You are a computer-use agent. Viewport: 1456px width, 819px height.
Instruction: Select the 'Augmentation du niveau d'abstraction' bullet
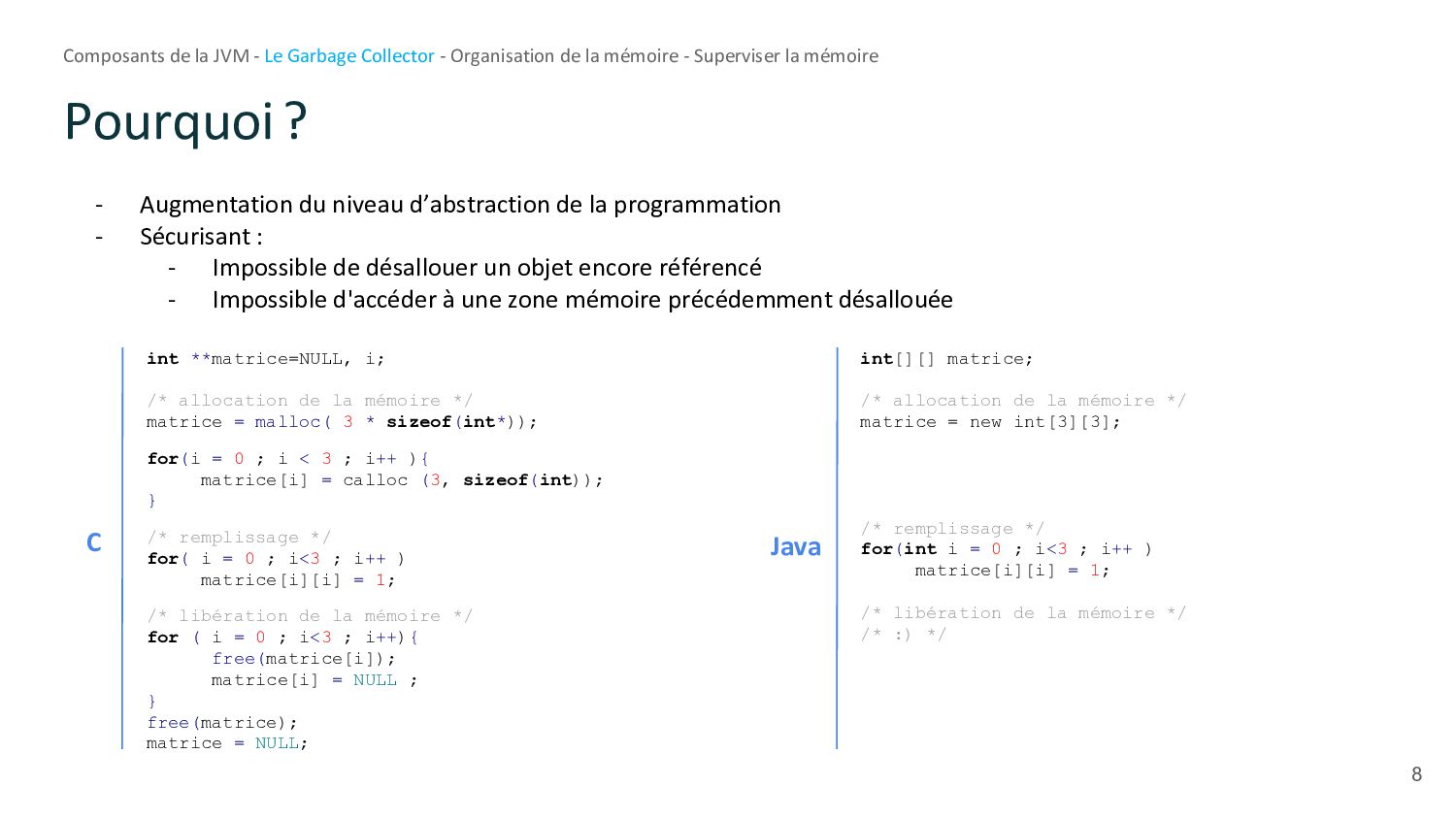coord(460,205)
